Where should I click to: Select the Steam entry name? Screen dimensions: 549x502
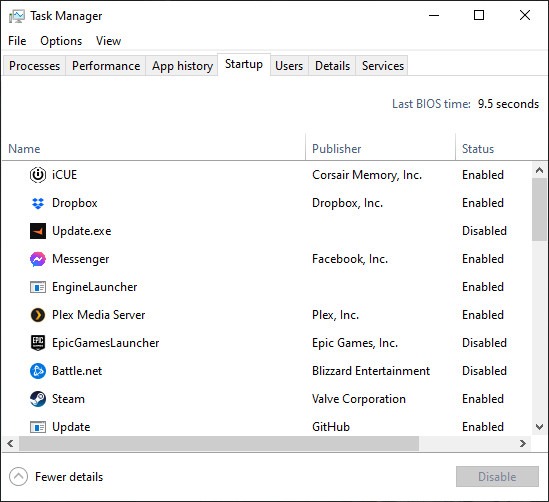coord(68,399)
